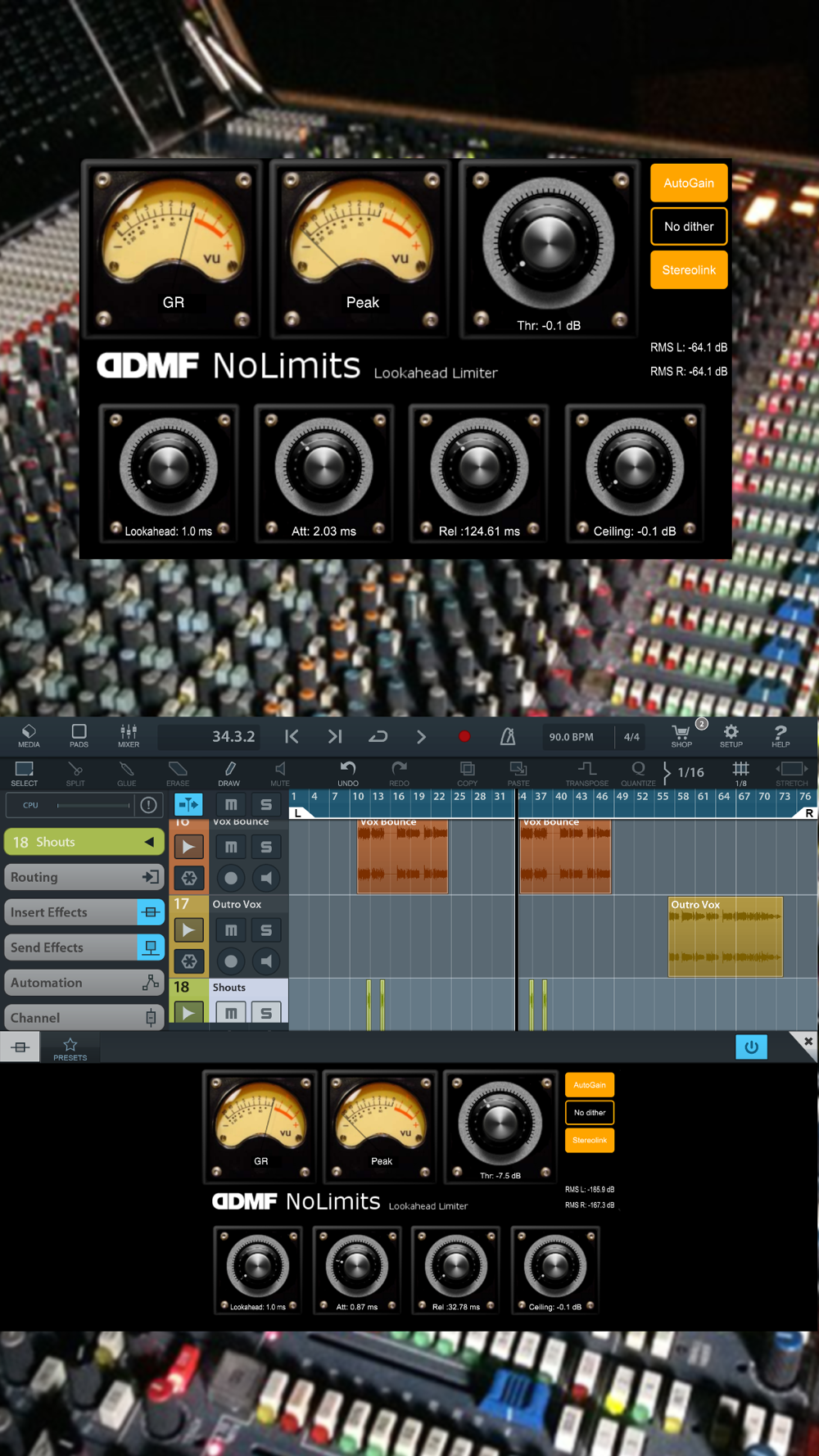Choose the GLUE tool
819x1456 pixels.
(126, 773)
